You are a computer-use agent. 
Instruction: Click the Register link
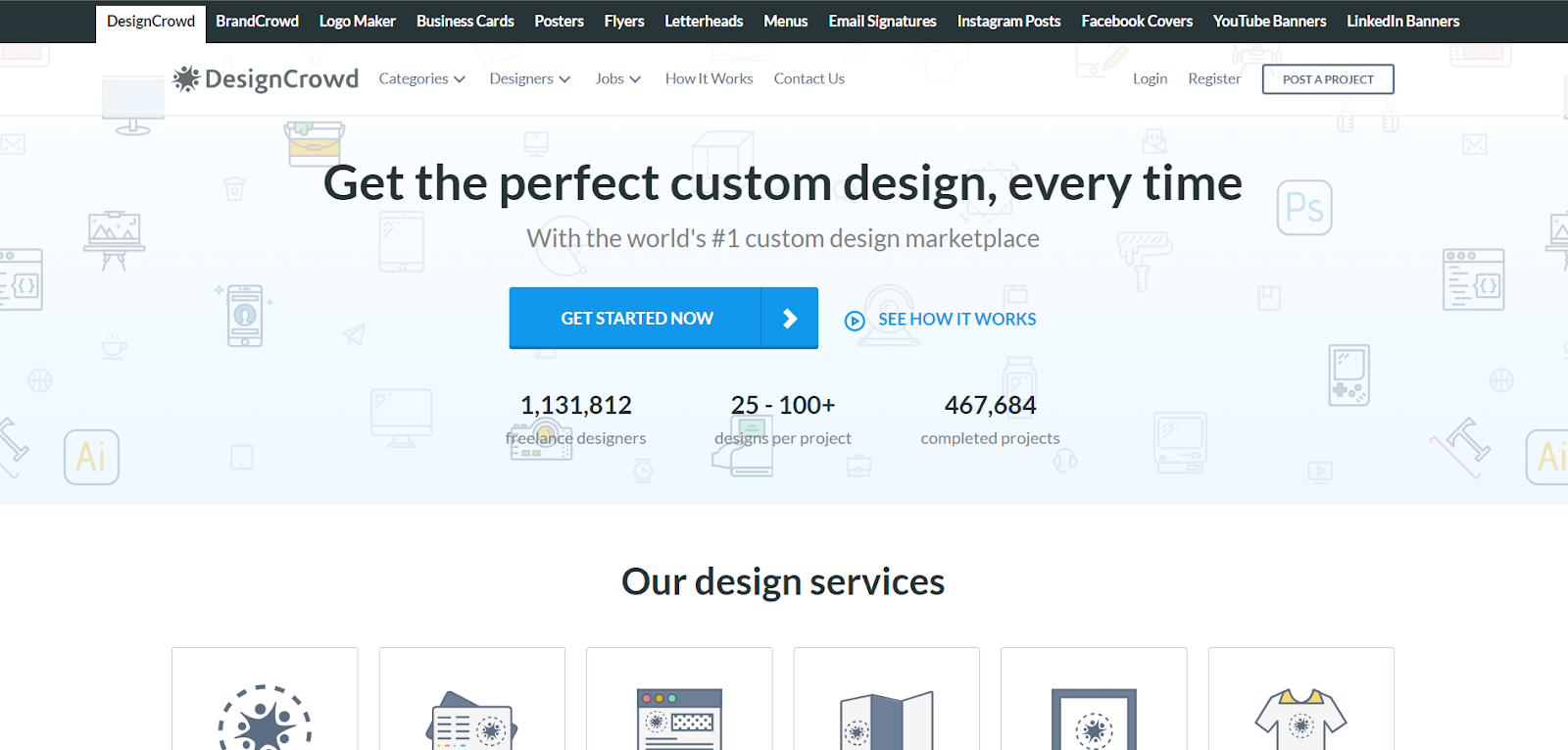click(1214, 79)
